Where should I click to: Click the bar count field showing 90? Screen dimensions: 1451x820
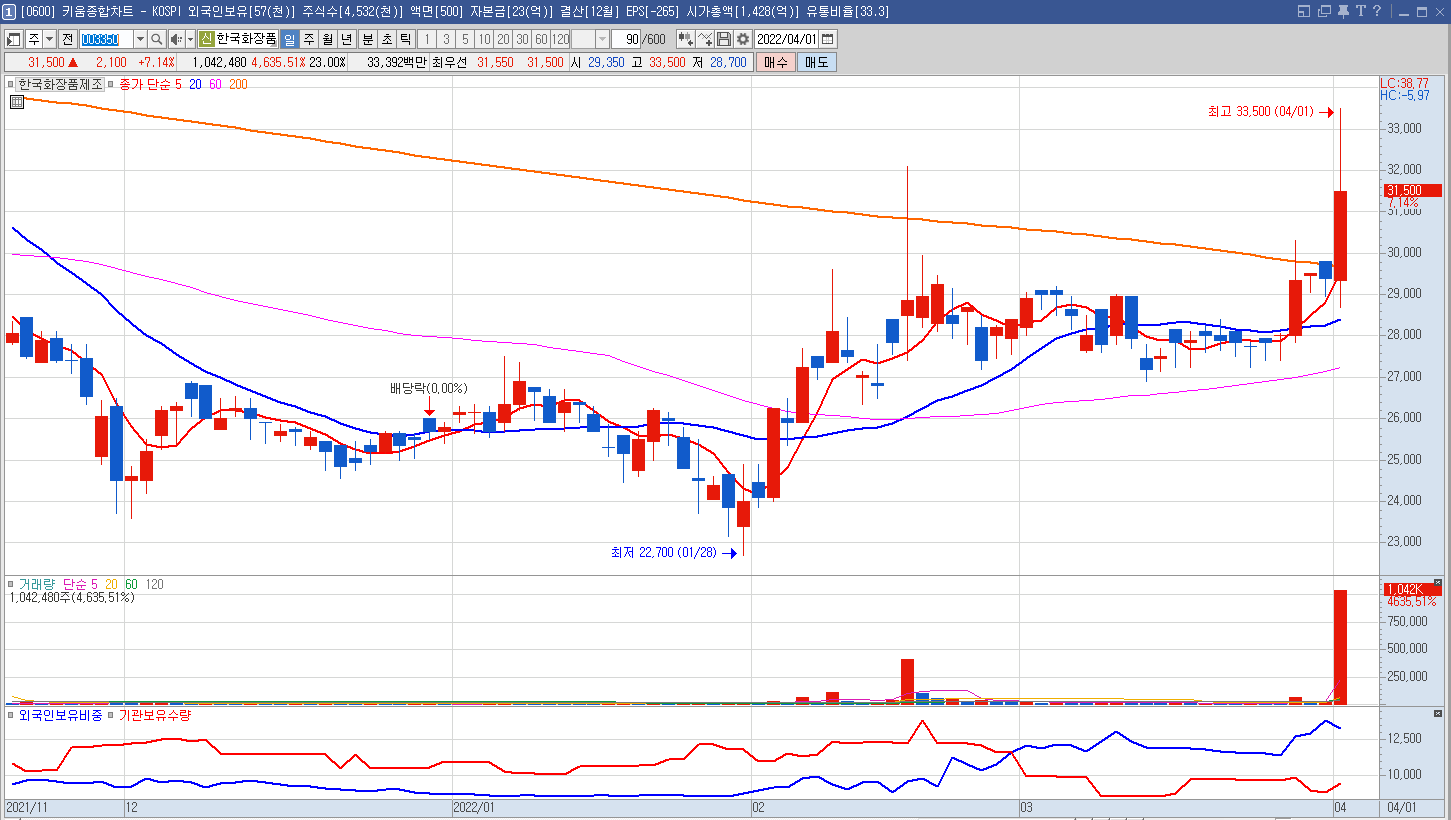point(628,39)
